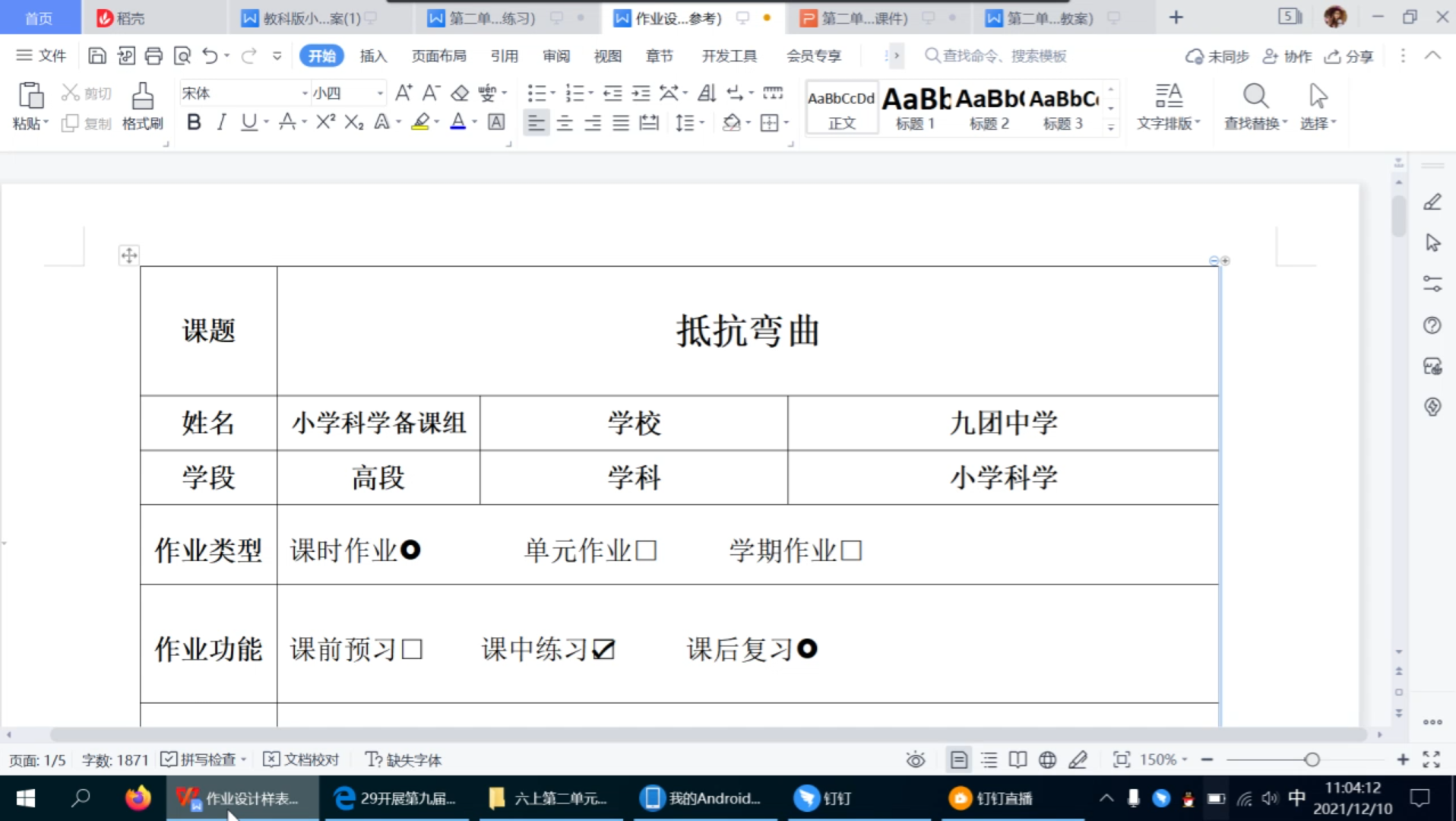Apply underline to selected text
1456x821 pixels.
click(250, 122)
